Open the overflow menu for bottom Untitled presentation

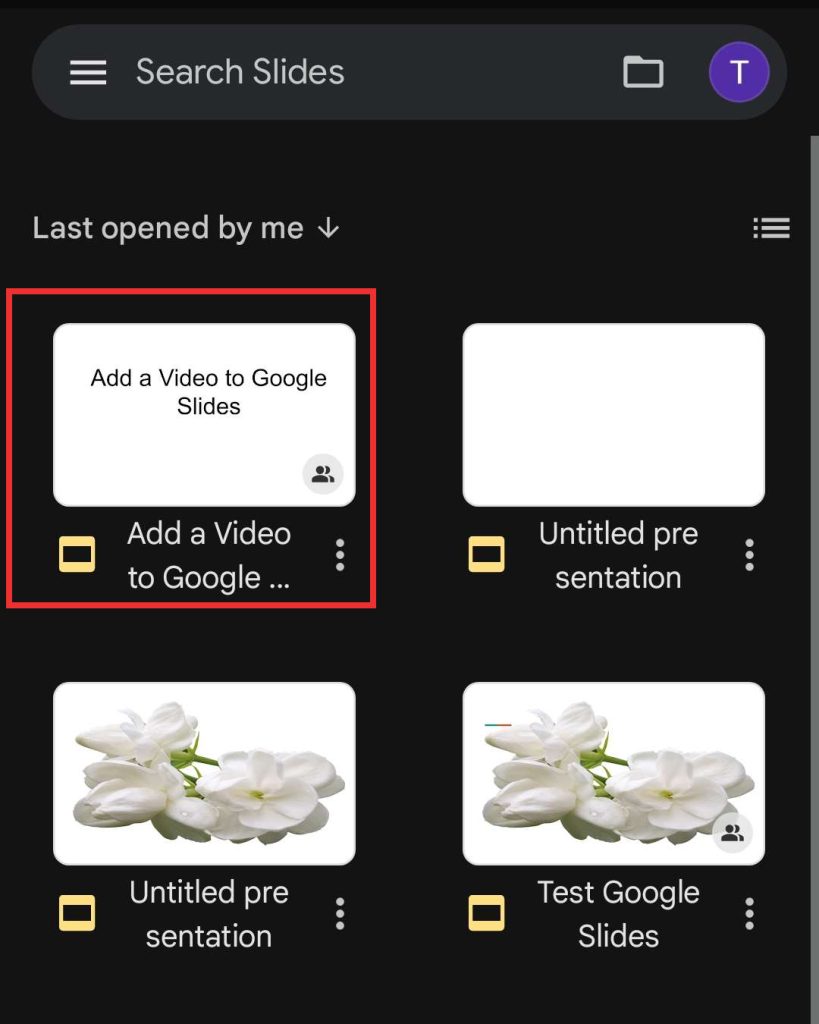tap(339, 913)
